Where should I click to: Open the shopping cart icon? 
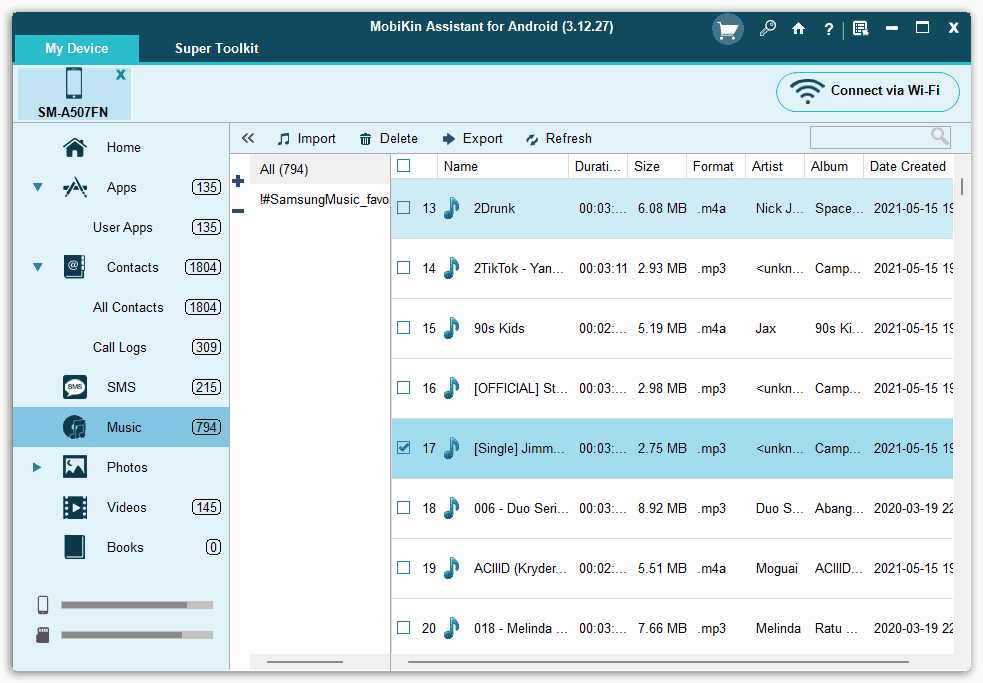click(727, 29)
